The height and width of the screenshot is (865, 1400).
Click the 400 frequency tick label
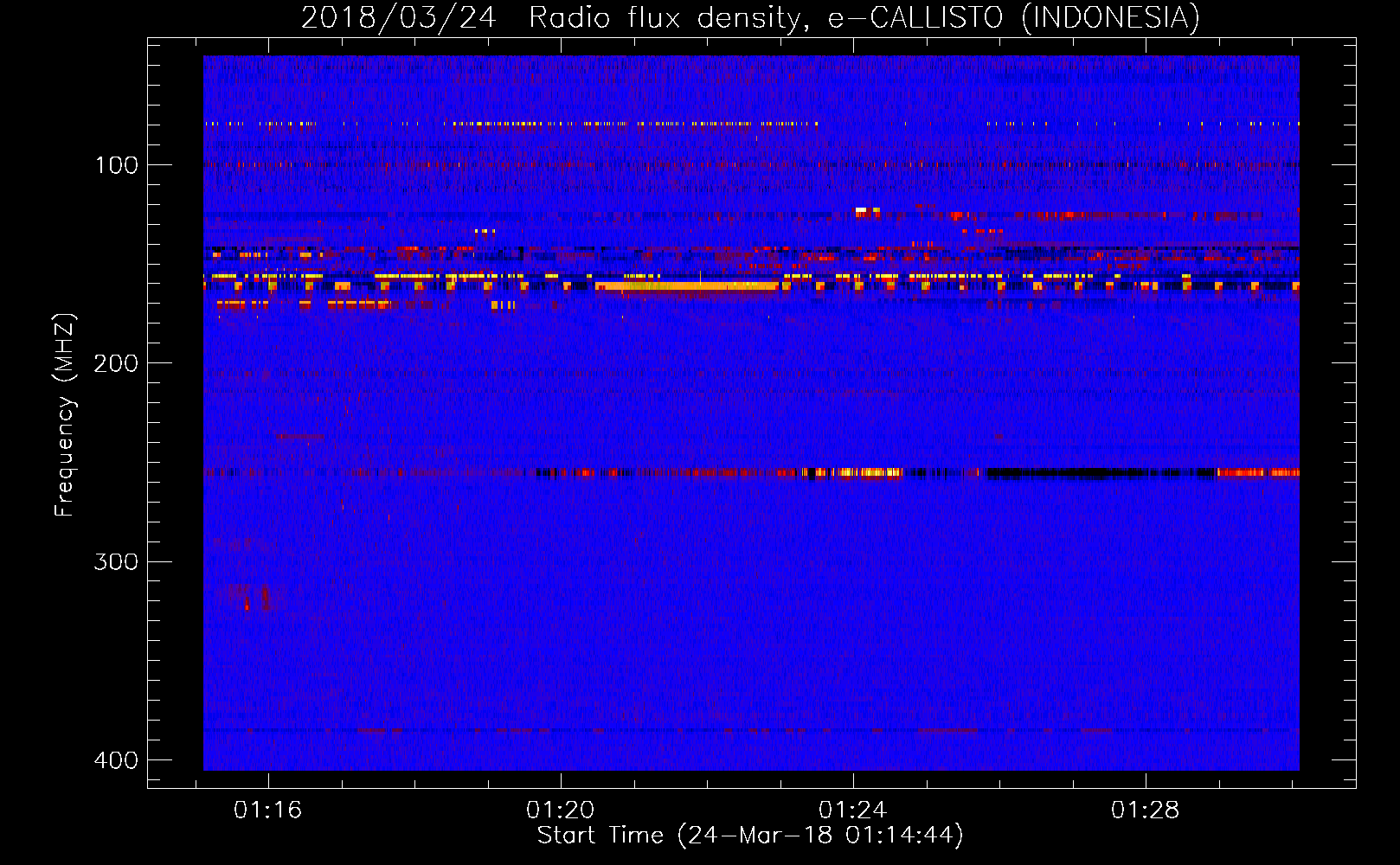pyautogui.click(x=116, y=760)
